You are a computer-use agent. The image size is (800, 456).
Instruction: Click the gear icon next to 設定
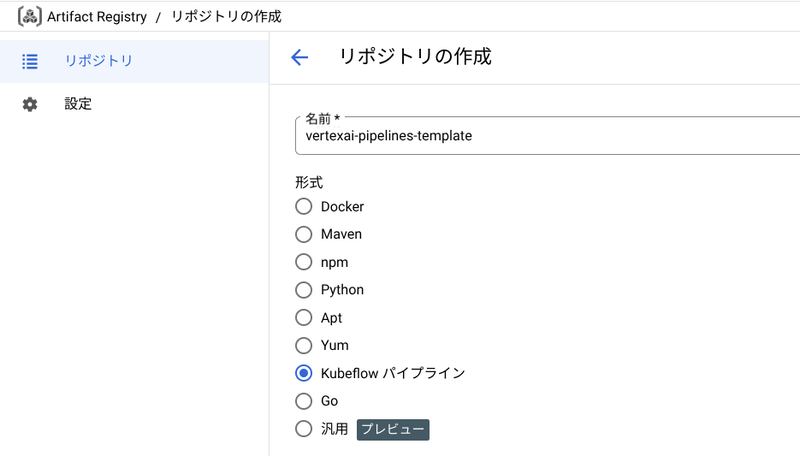pos(30,104)
